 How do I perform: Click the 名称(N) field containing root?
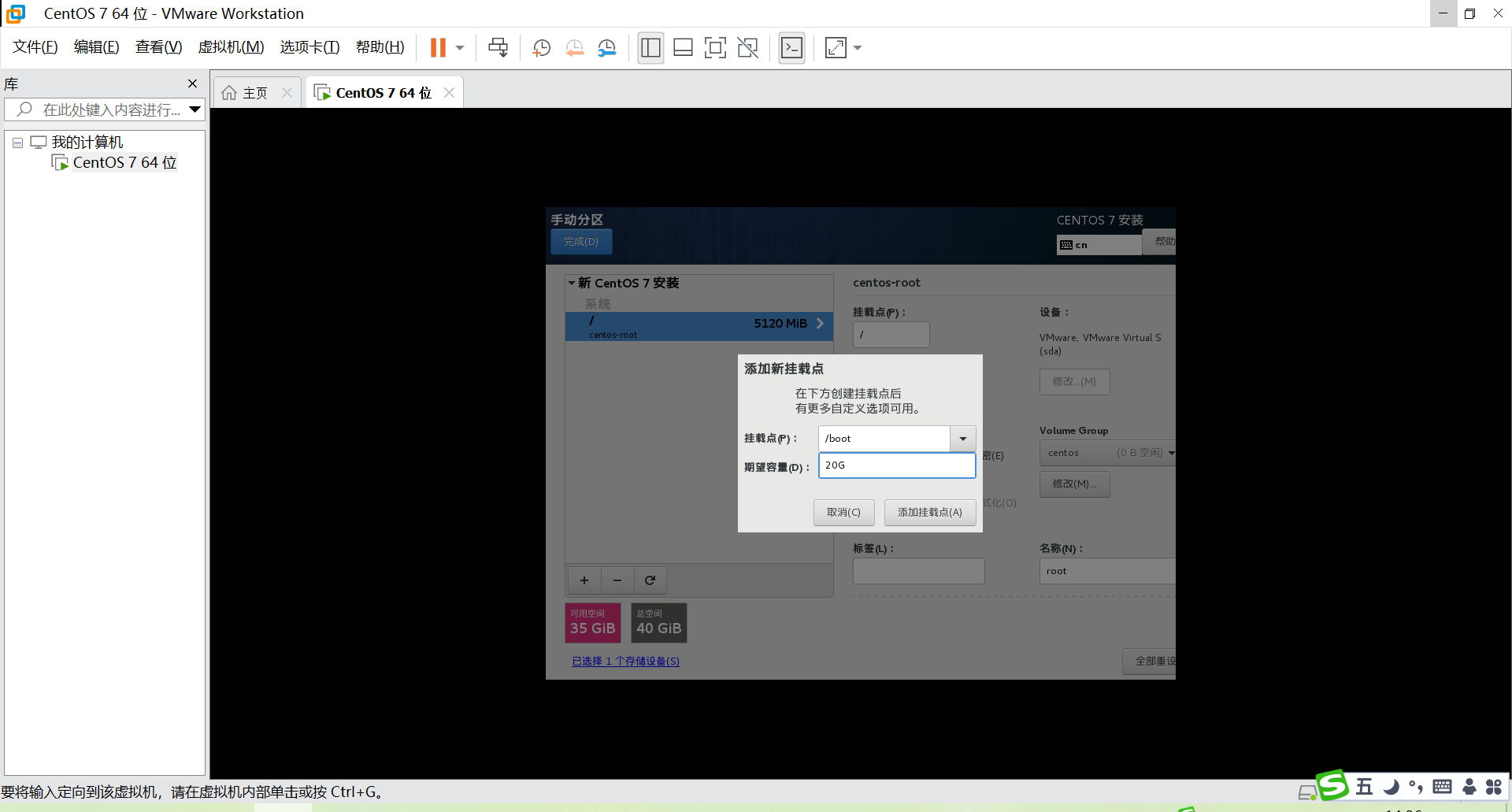tap(1107, 571)
